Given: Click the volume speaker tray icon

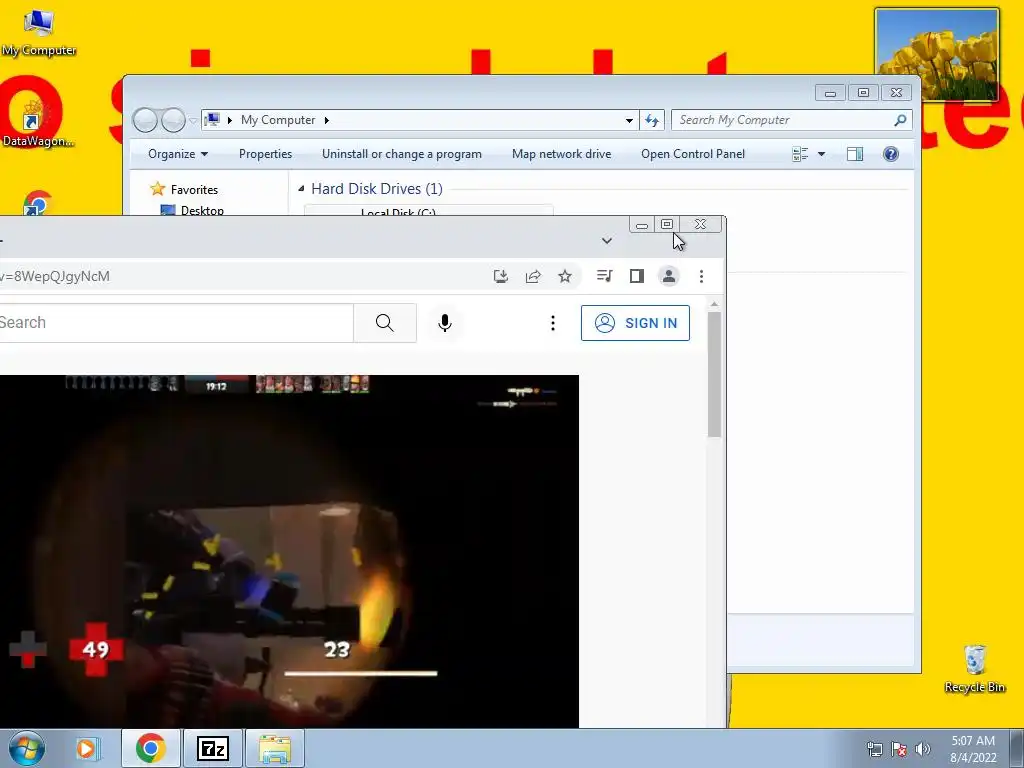Looking at the screenshot, I should [923, 749].
